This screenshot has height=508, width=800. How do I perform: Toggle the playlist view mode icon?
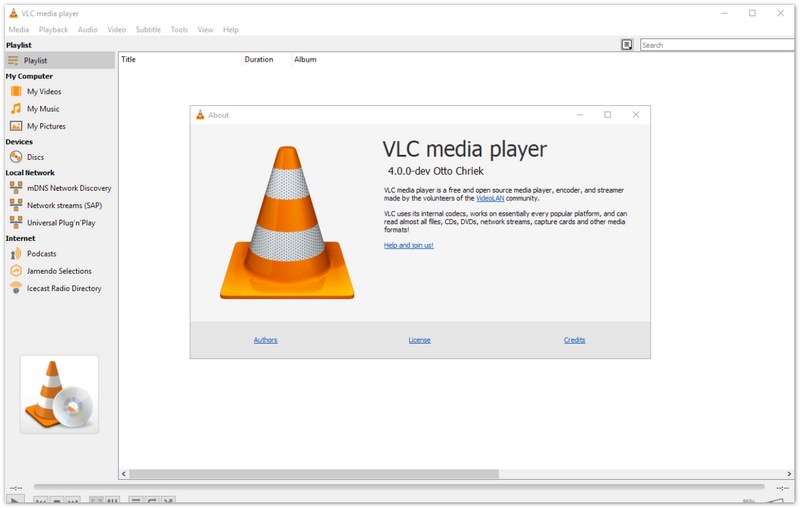coord(627,45)
